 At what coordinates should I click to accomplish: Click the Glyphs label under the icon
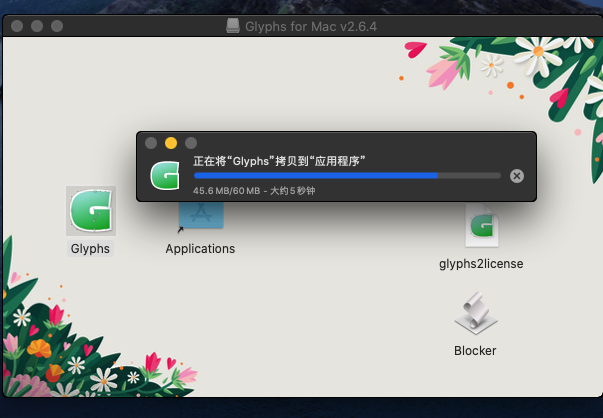[x=91, y=249]
